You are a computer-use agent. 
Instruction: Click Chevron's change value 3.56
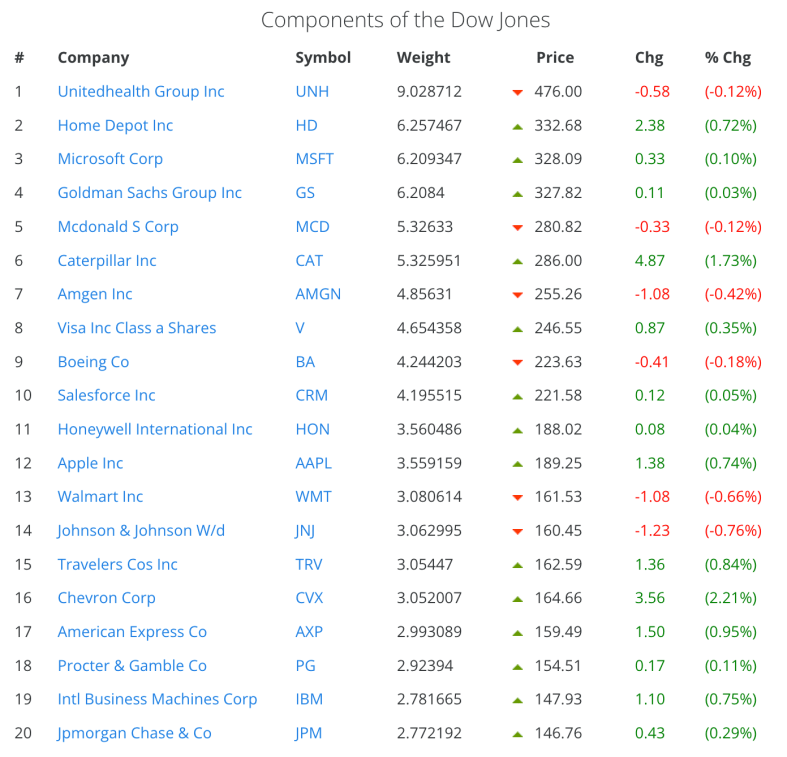pos(649,598)
